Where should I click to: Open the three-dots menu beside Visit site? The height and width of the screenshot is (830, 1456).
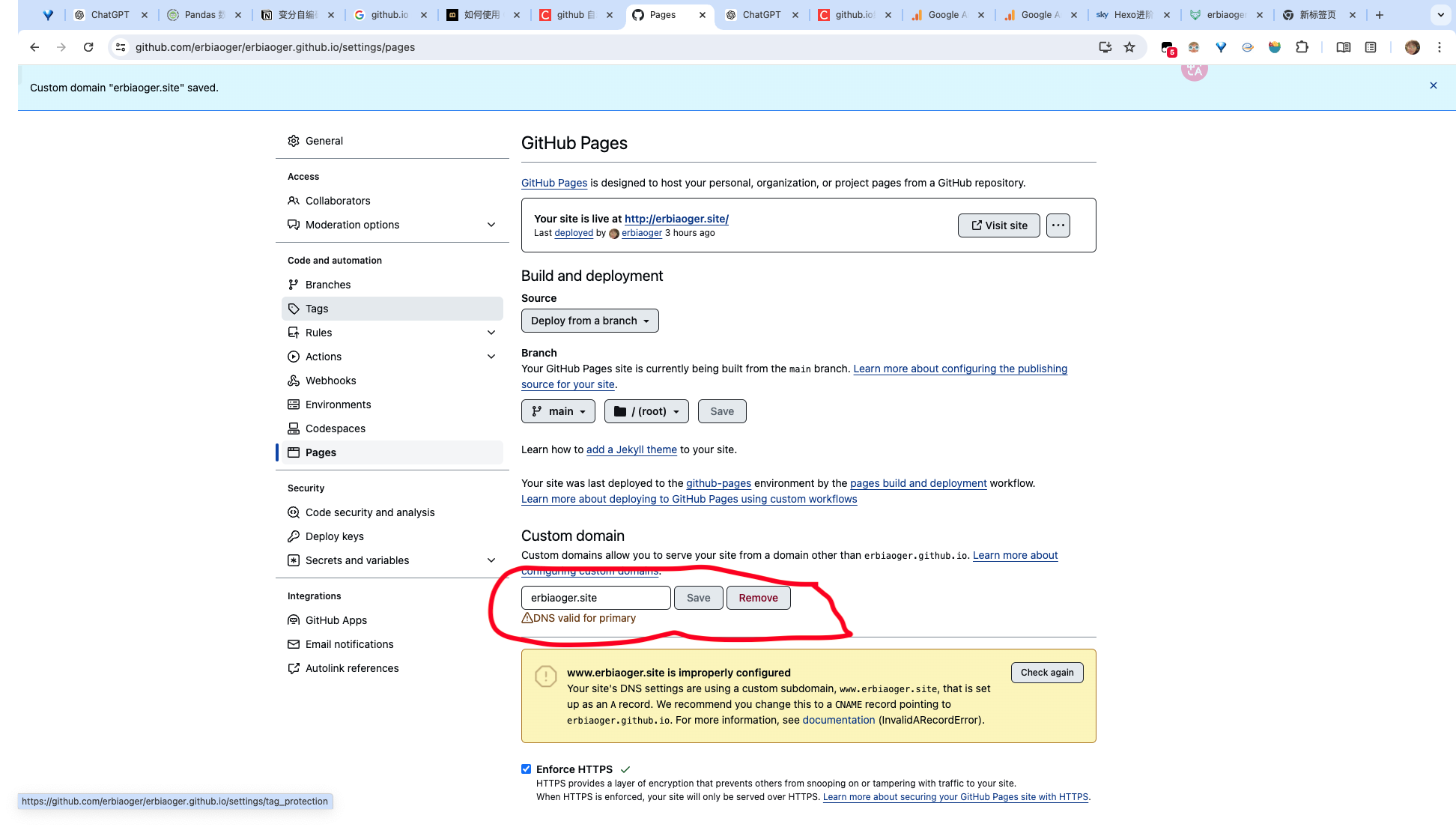[x=1058, y=225]
